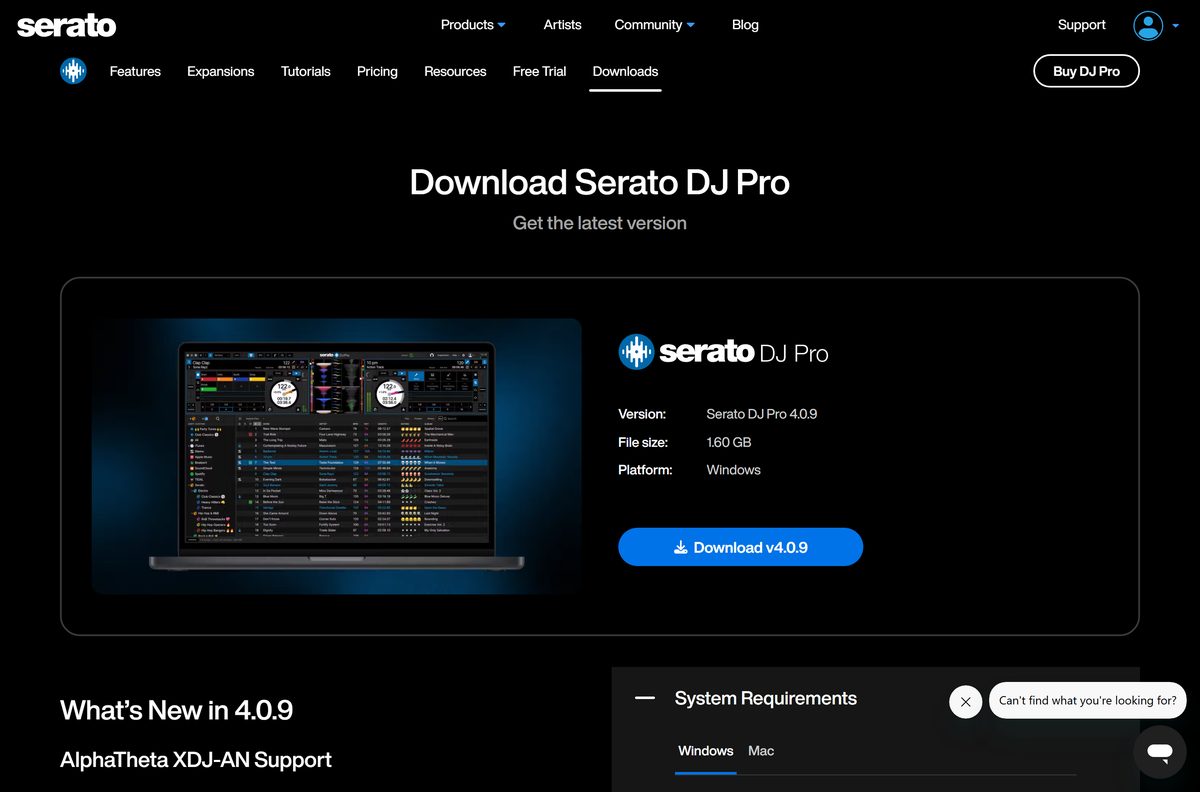Open the Free Trial tab
The height and width of the screenshot is (792, 1200).
pos(539,71)
